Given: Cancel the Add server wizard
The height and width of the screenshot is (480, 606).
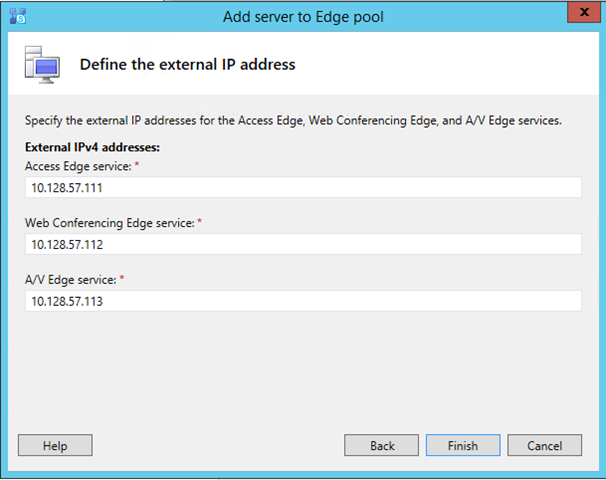Looking at the screenshot, I should pos(545,445).
